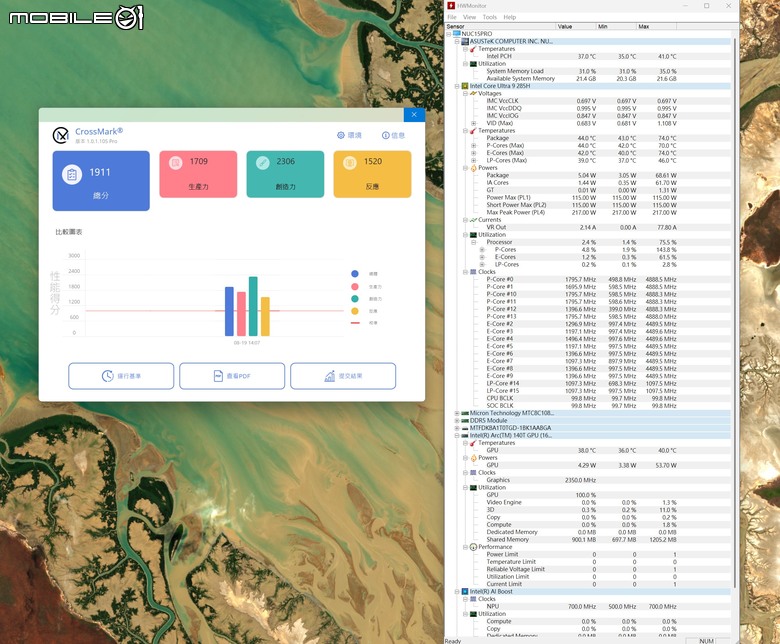Click the Value column header
Screen dimensions: 780x644
[x=576, y=26]
